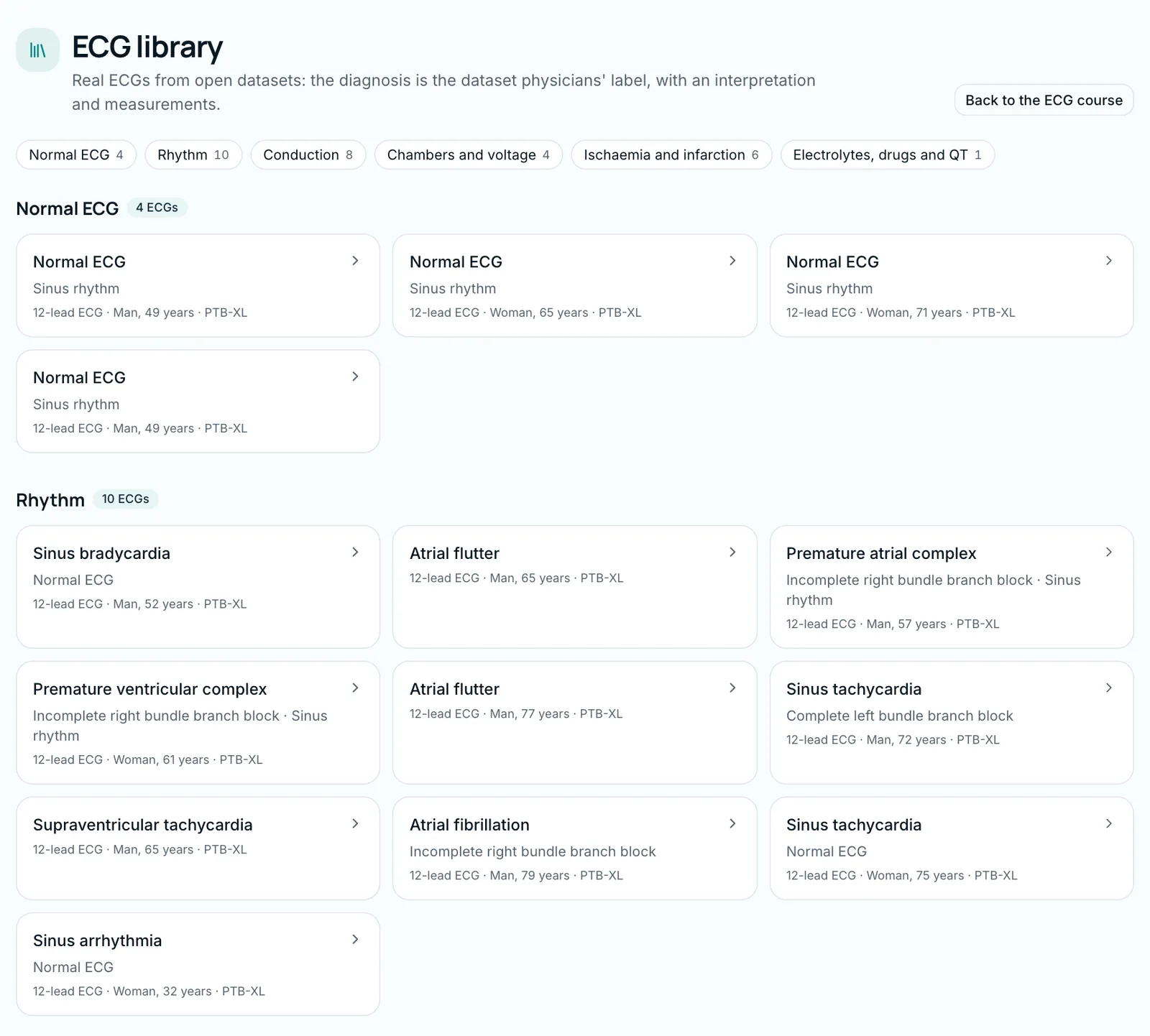Select the Rhythm 10 filter chip
Image resolution: width=1150 pixels, height=1036 pixels.
point(193,154)
